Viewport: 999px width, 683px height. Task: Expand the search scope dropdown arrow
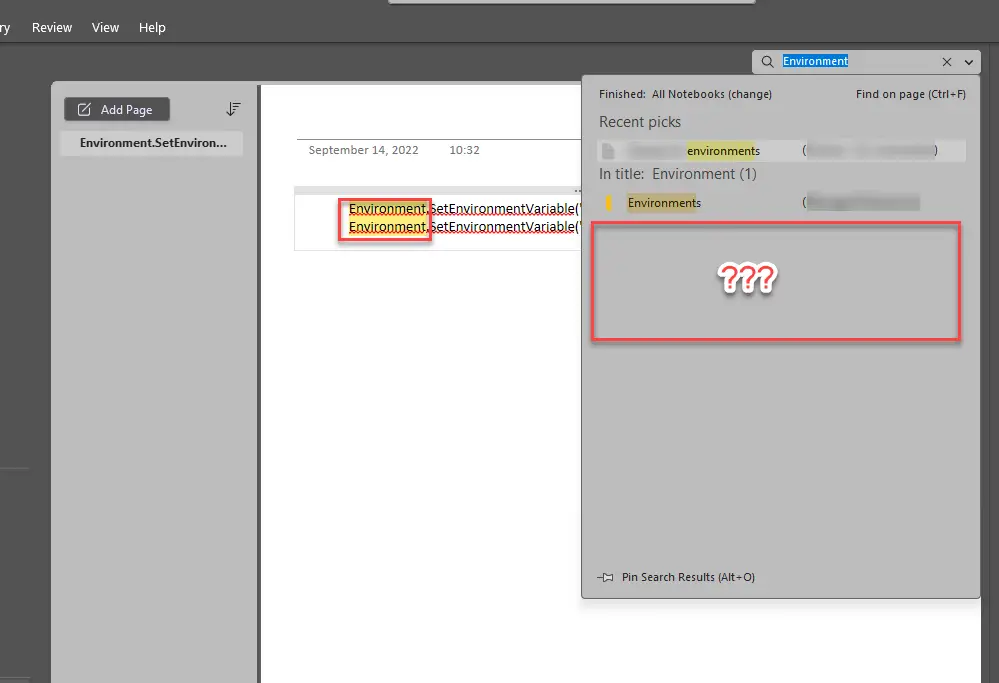[x=969, y=62]
